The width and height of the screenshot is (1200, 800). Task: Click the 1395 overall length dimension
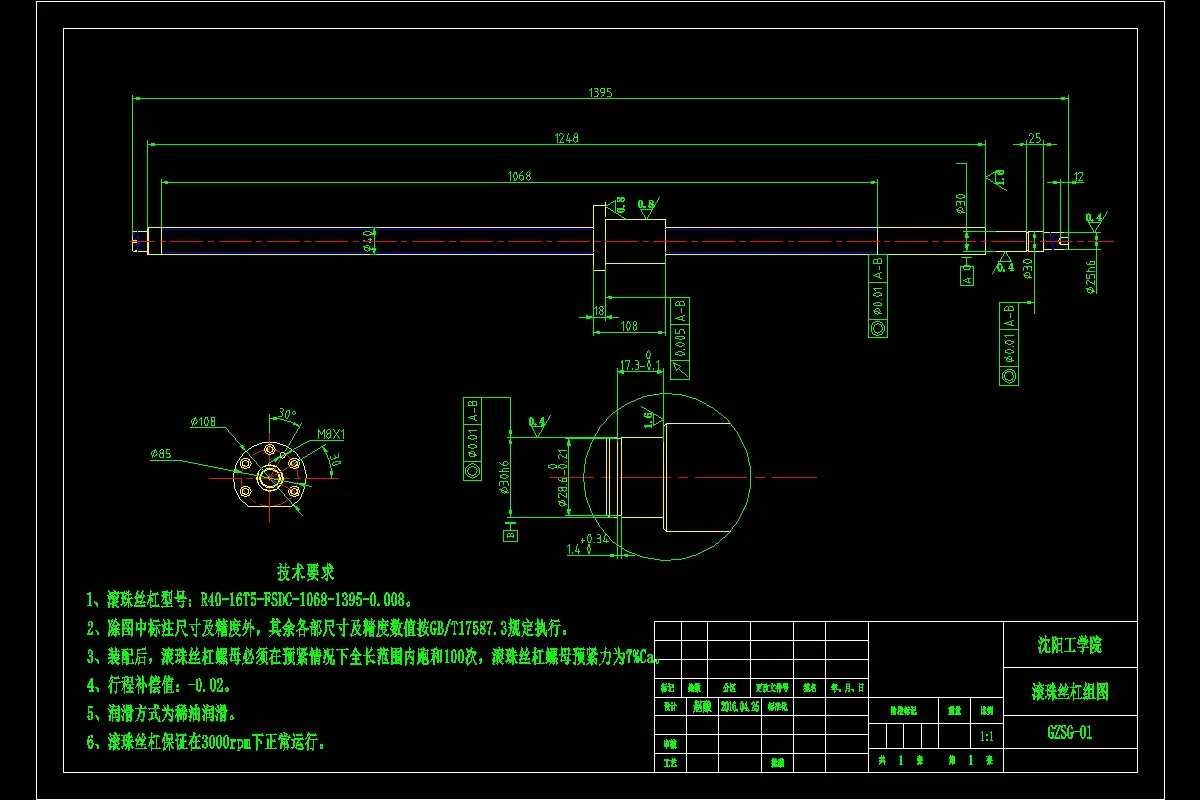(x=600, y=92)
